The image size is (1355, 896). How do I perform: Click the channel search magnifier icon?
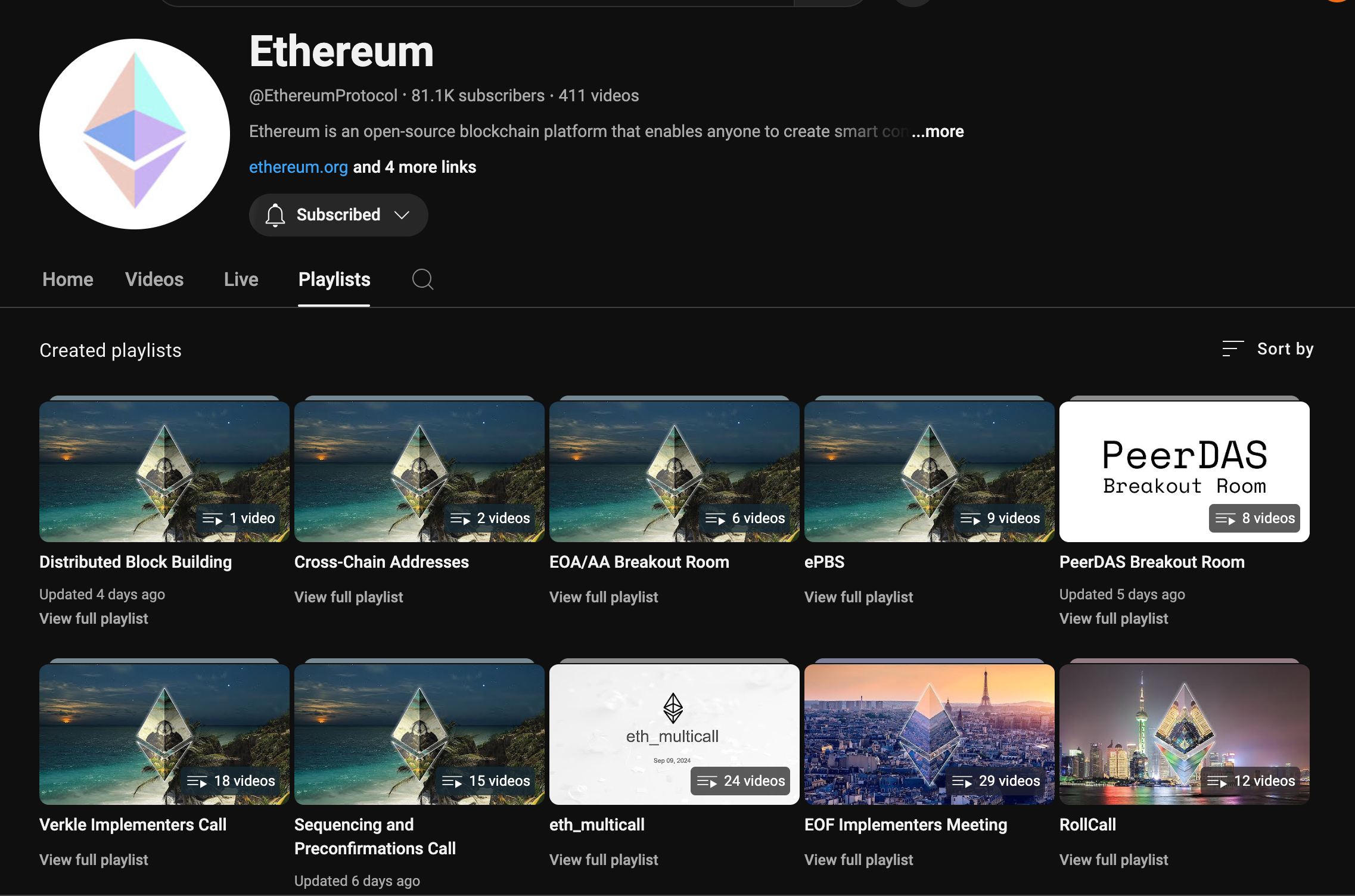[x=422, y=279]
